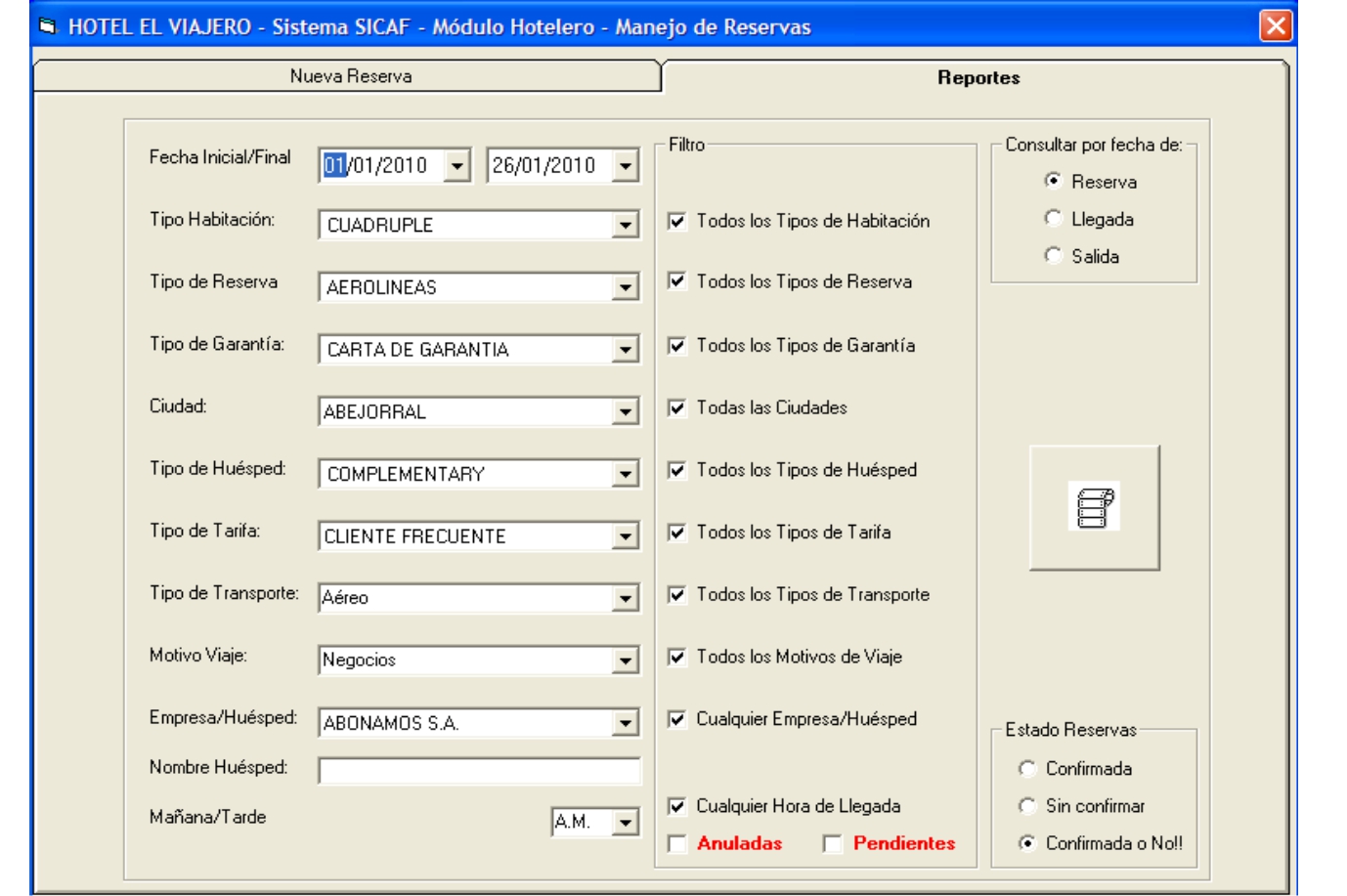Choose Salida as query date type
This screenshot has width=1347, height=896.
coord(1053,256)
